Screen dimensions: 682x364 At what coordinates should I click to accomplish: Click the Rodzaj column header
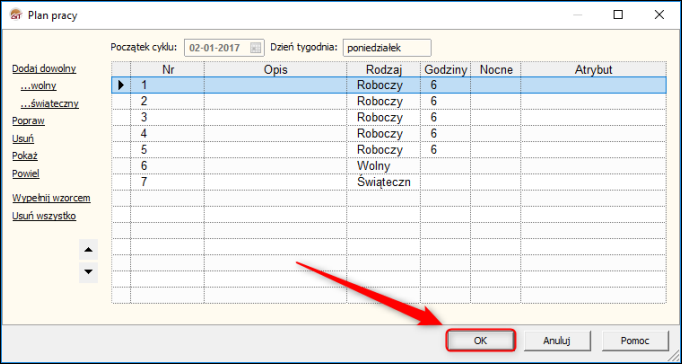[383, 70]
